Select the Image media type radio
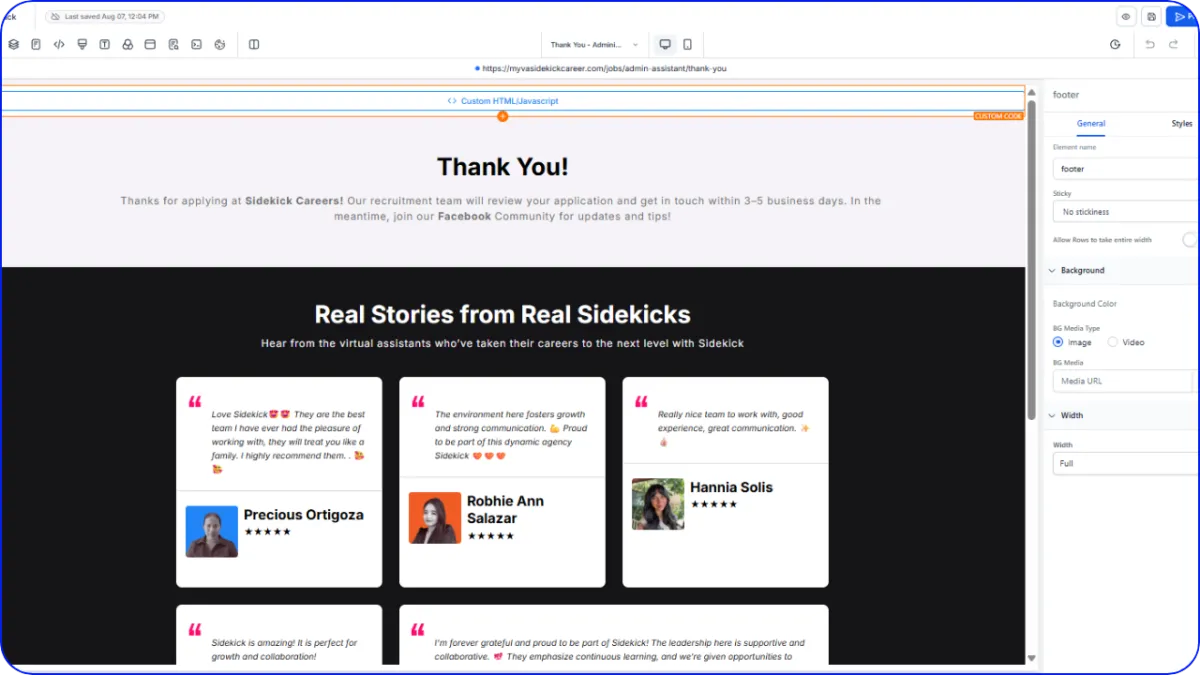Image resolution: width=1200 pixels, height=675 pixels. point(1058,342)
